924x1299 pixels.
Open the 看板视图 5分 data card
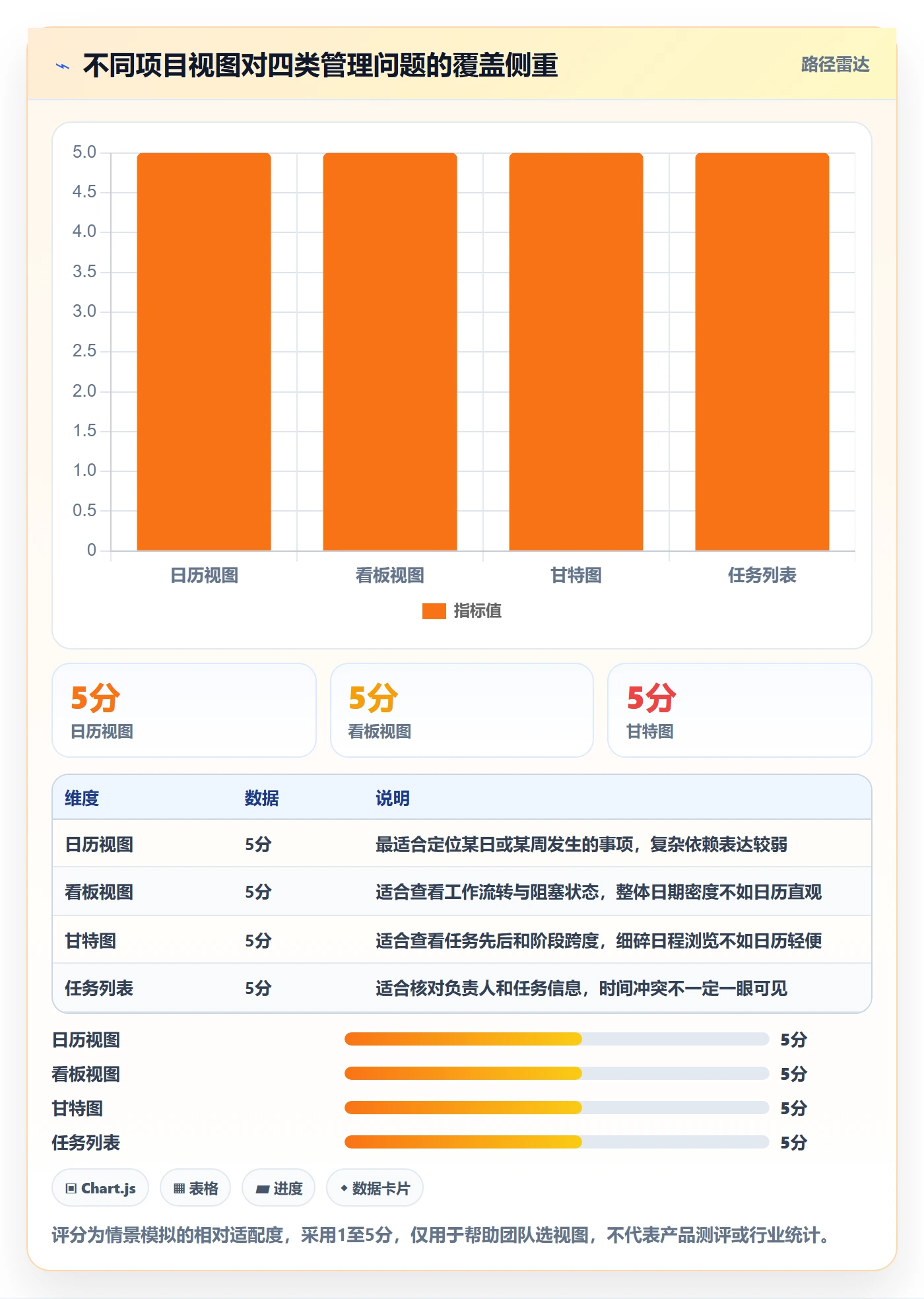pos(462,710)
